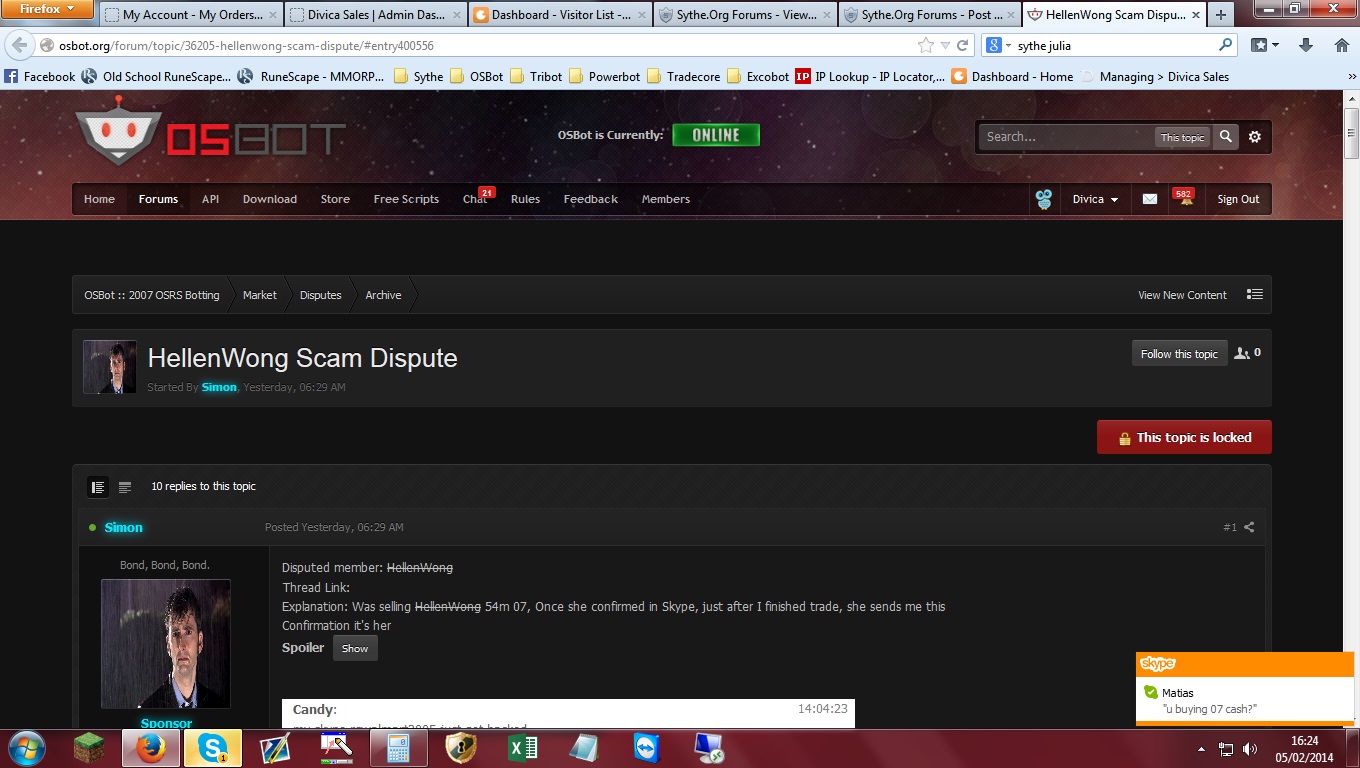Open the Firefox application menu button
The image size is (1360, 768).
pos(48,9)
